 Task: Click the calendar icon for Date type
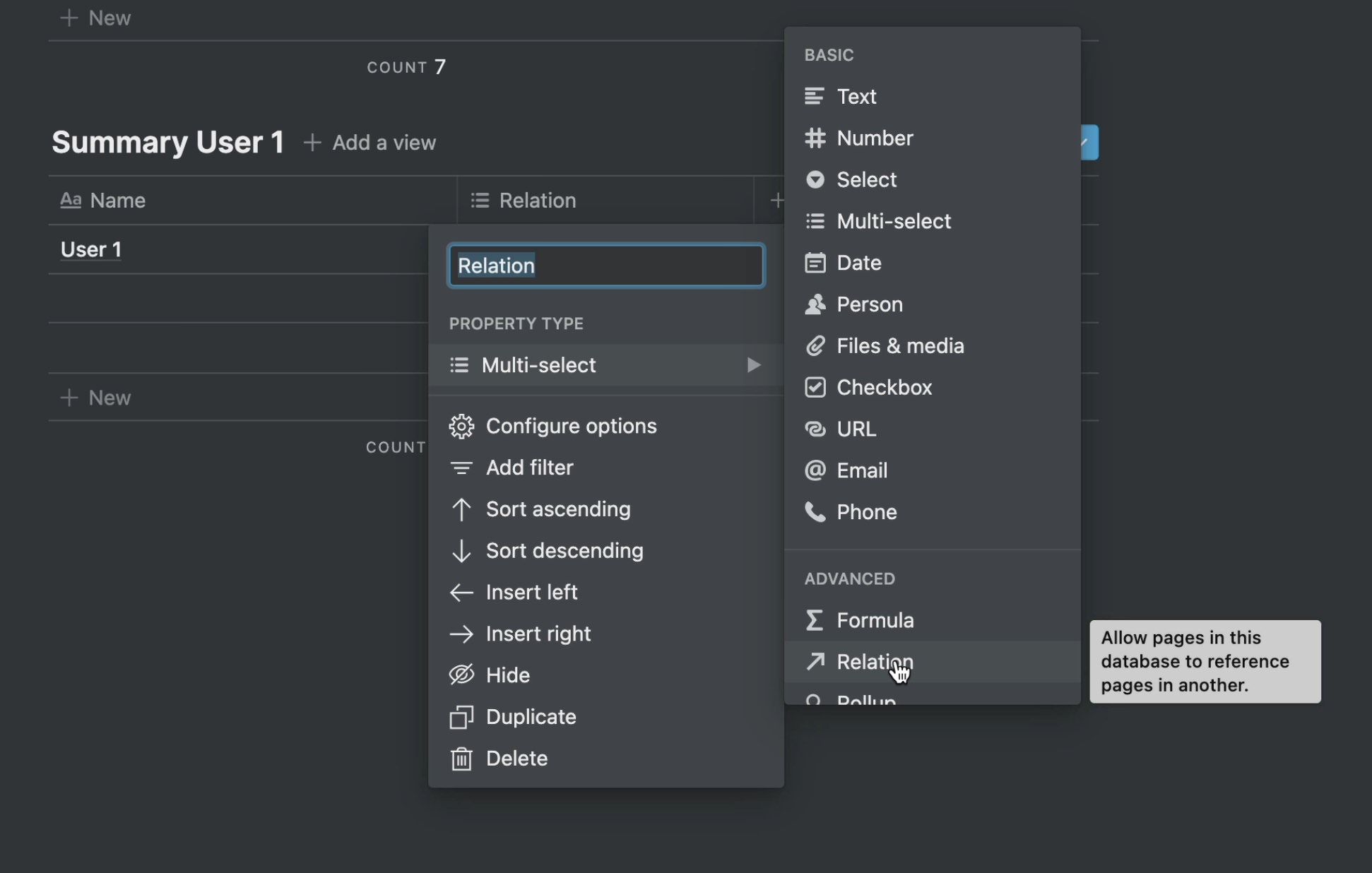tap(815, 263)
